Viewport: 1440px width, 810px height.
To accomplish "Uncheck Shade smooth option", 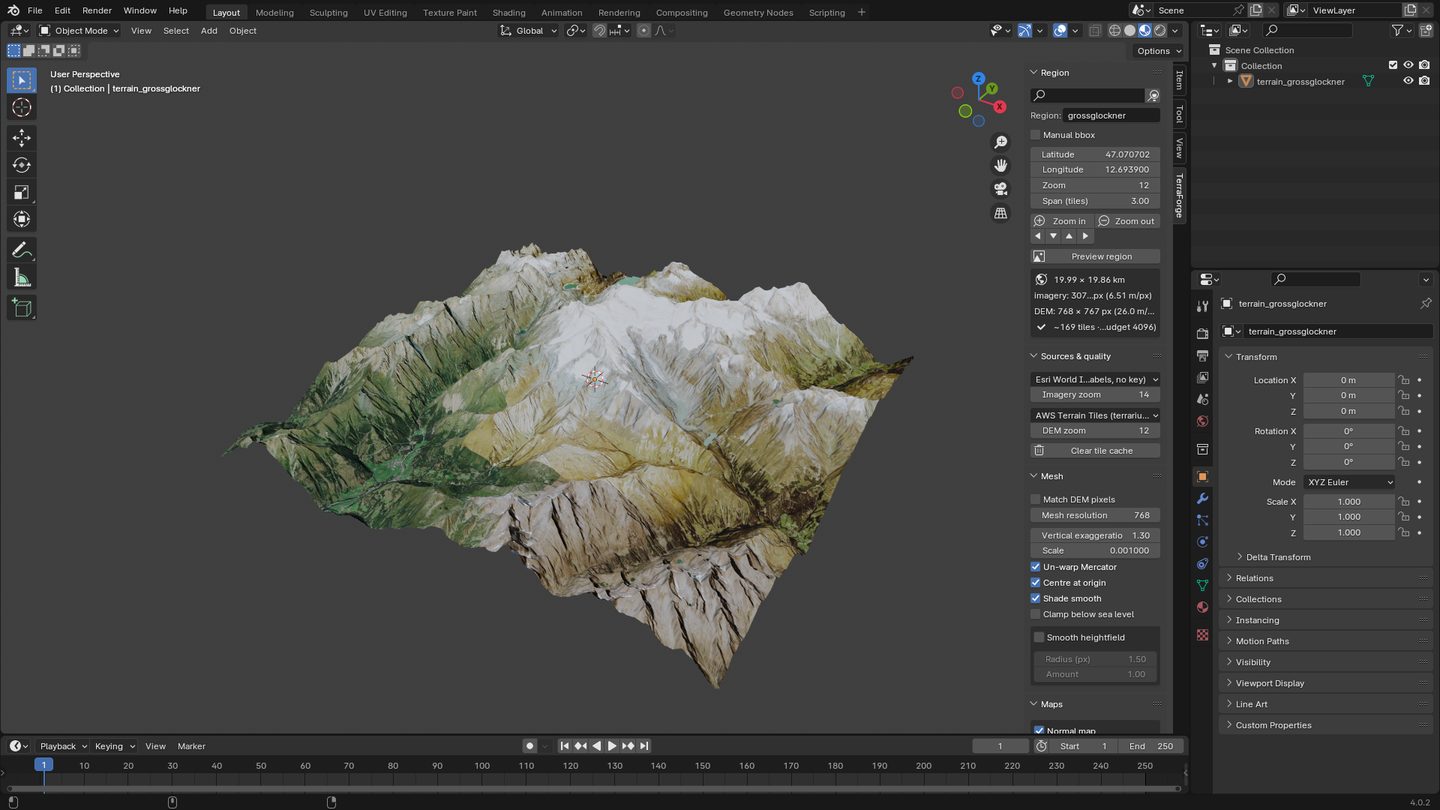I will [x=1036, y=598].
